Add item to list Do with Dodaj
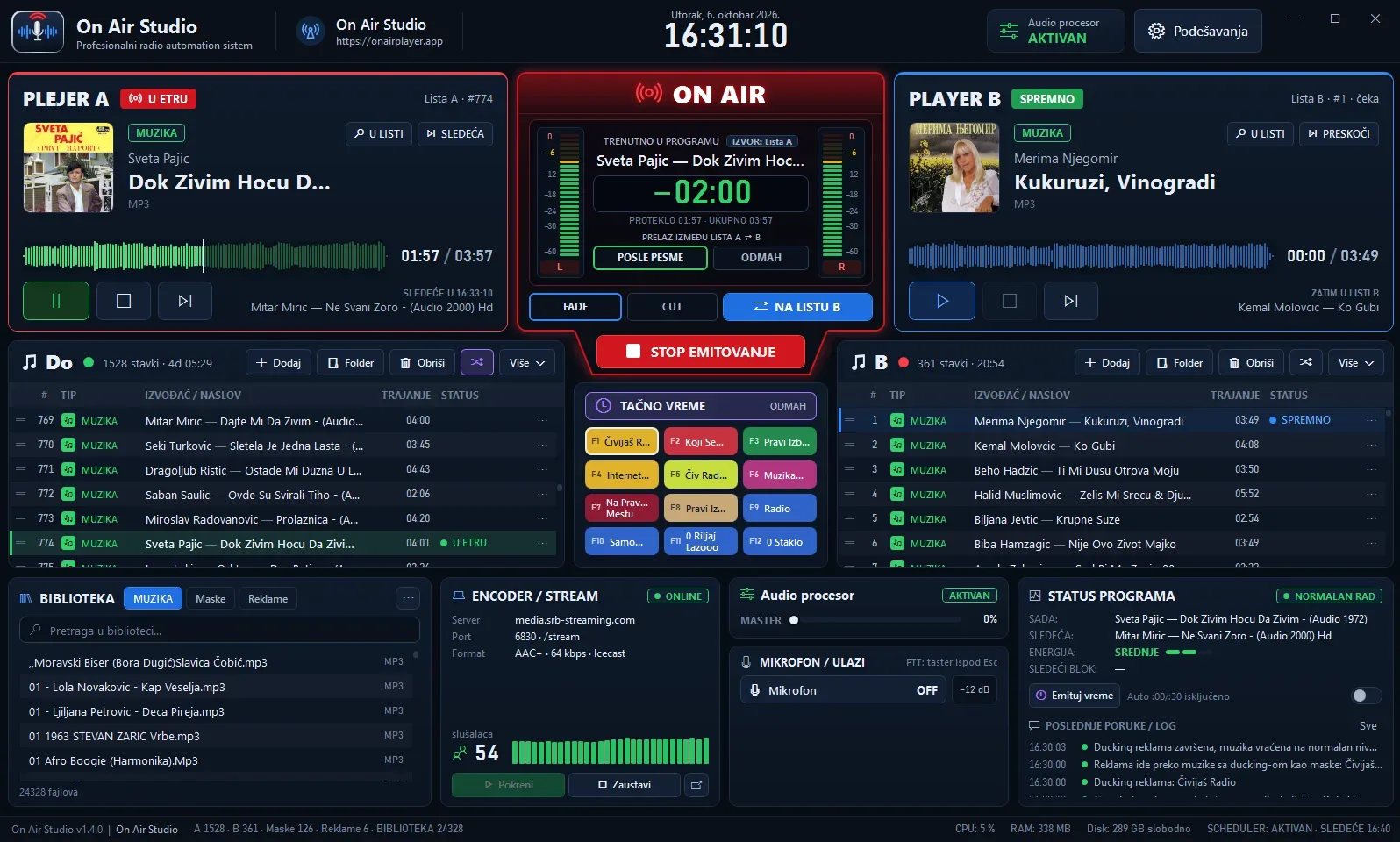Viewport: 1400px width, 842px height. pos(278,362)
